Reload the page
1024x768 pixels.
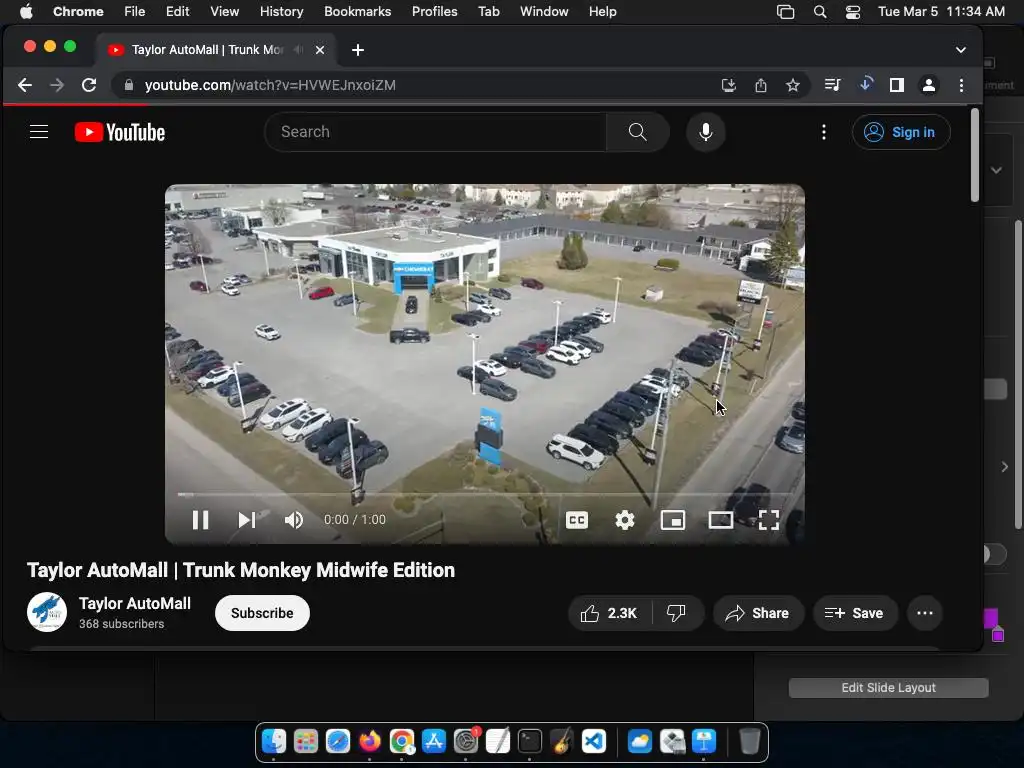click(89, 85)
